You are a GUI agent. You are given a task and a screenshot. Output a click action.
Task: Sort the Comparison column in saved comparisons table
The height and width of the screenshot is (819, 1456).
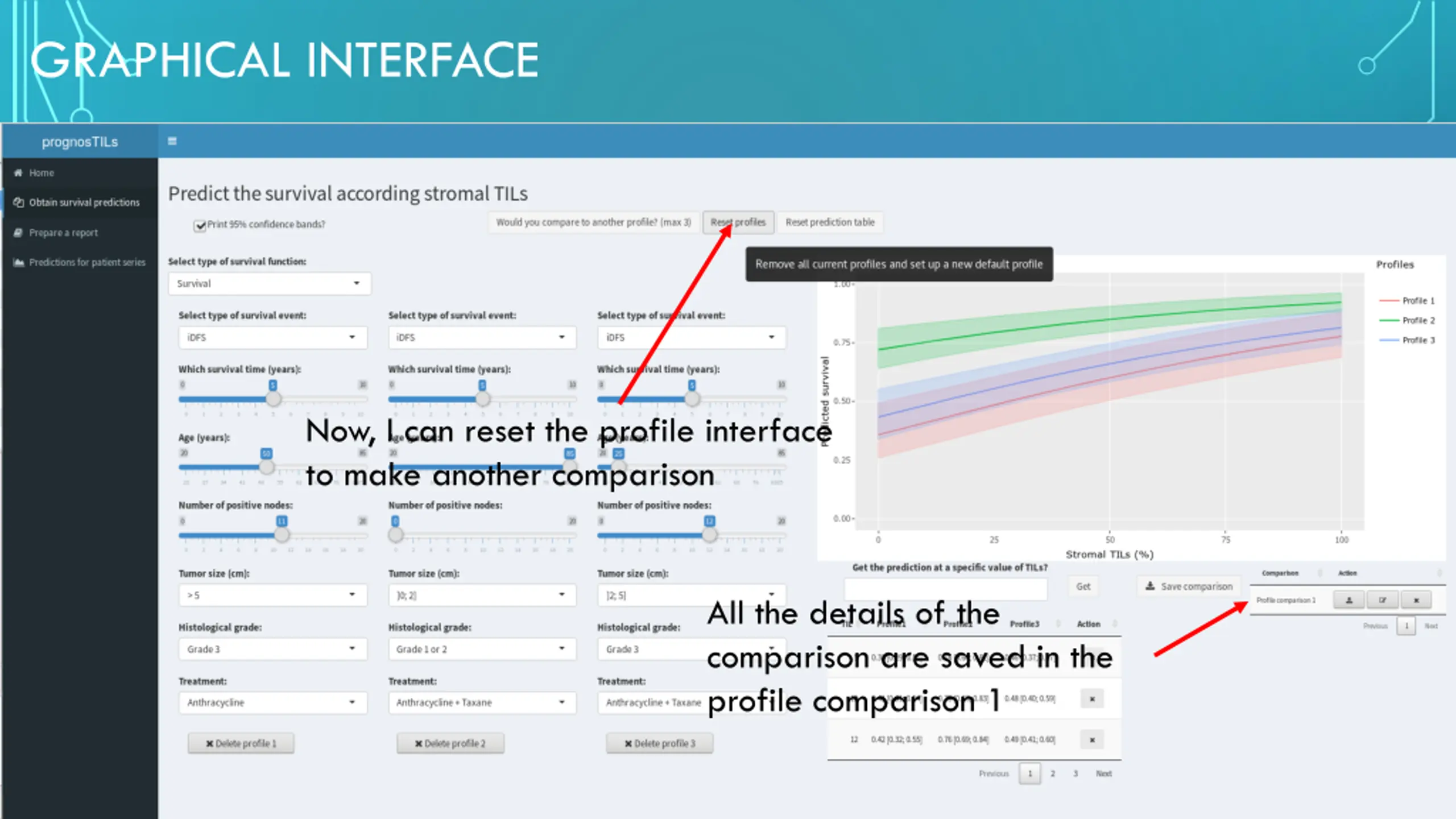1320,573
